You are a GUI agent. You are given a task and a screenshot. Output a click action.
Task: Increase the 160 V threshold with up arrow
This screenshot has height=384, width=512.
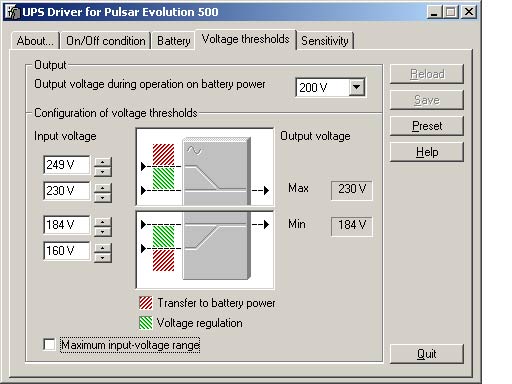tap(103, 248)
